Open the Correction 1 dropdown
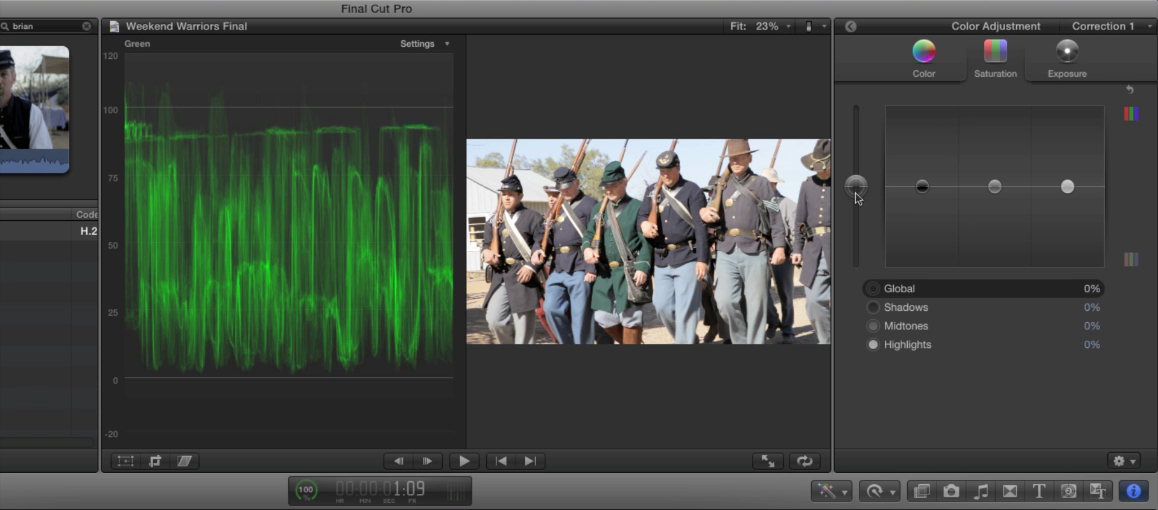 point(1109,27)
